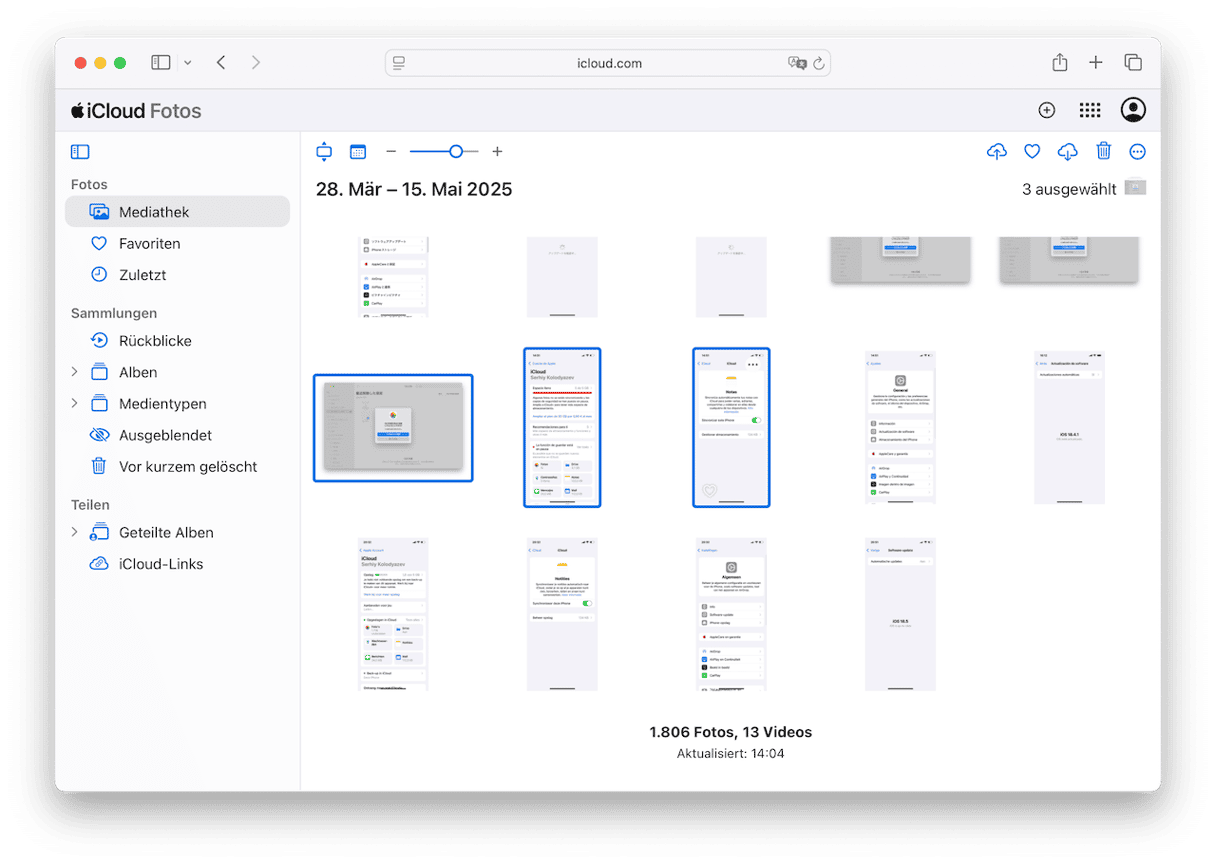This screenshot has width=1216, height=864.
Task: Click the plus button to zoom in
Action: pos(497,152)
